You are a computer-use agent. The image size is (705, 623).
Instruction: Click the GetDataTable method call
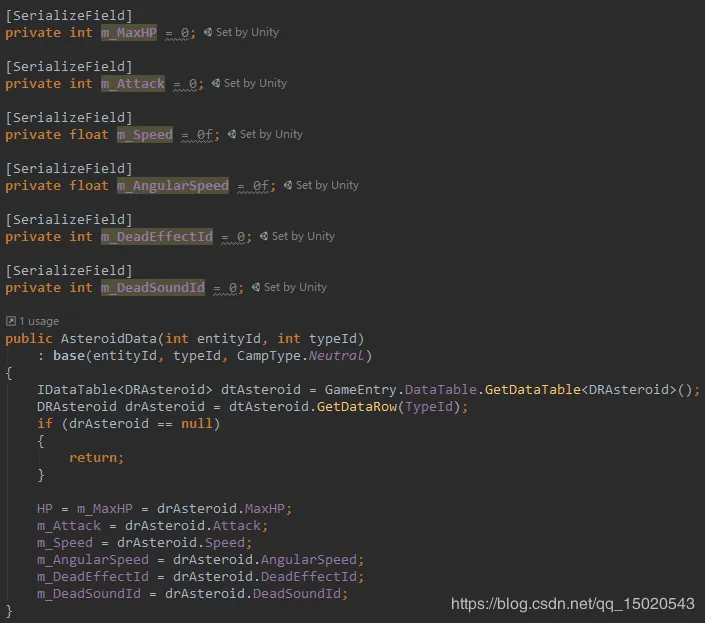tap(533, 389)
